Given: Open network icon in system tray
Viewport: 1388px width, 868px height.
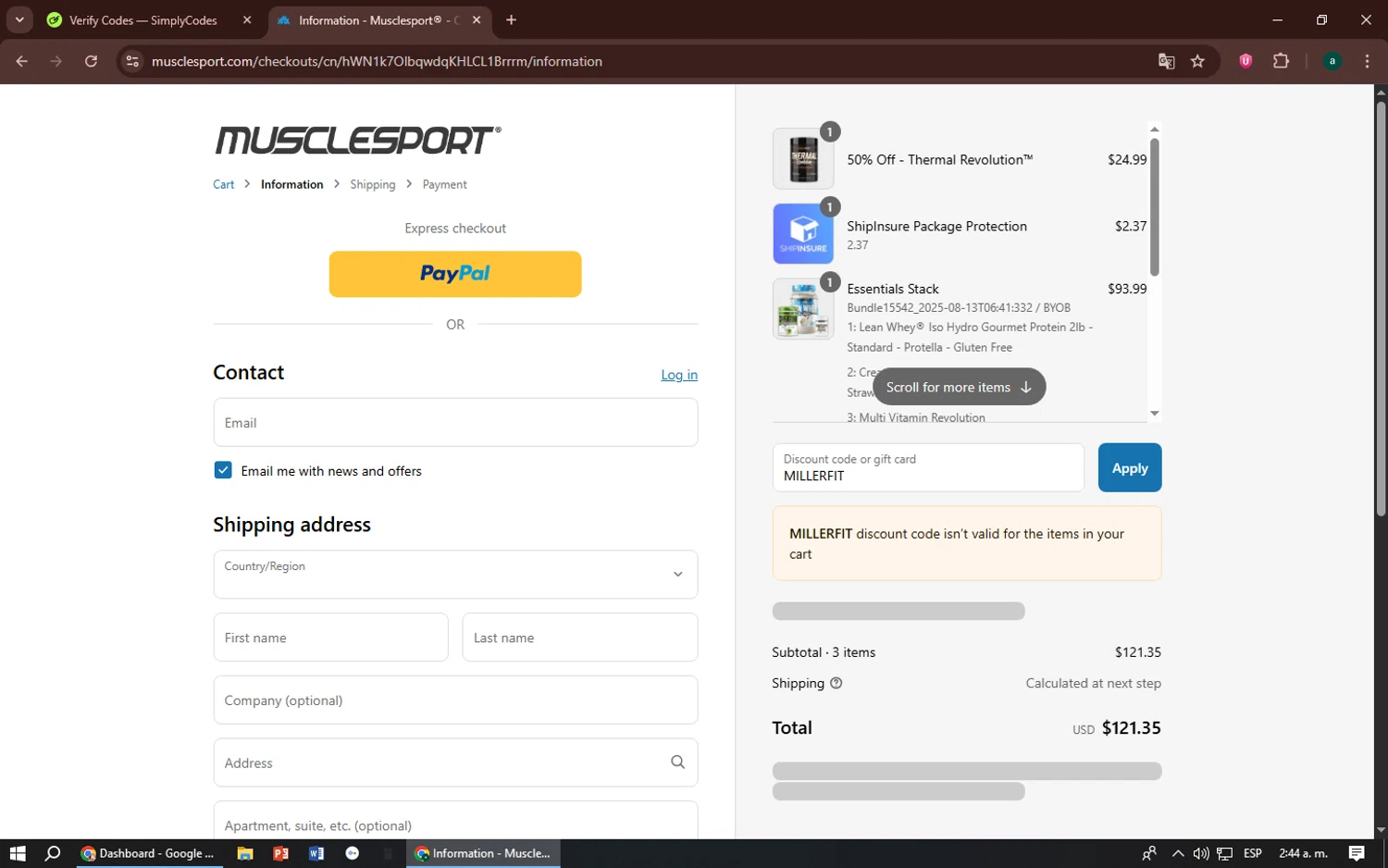Looking at the screenshot, I should click(x=1224, y=853).
